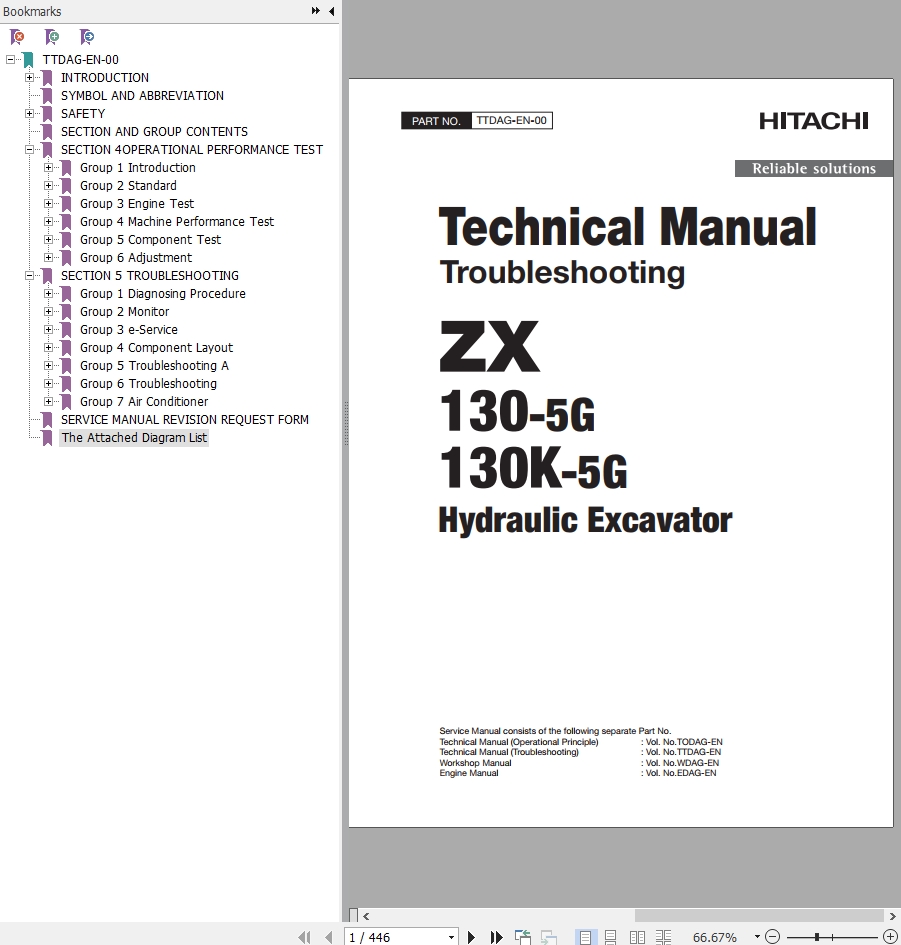Open the page number dropdown

click(x=451, y=937)
